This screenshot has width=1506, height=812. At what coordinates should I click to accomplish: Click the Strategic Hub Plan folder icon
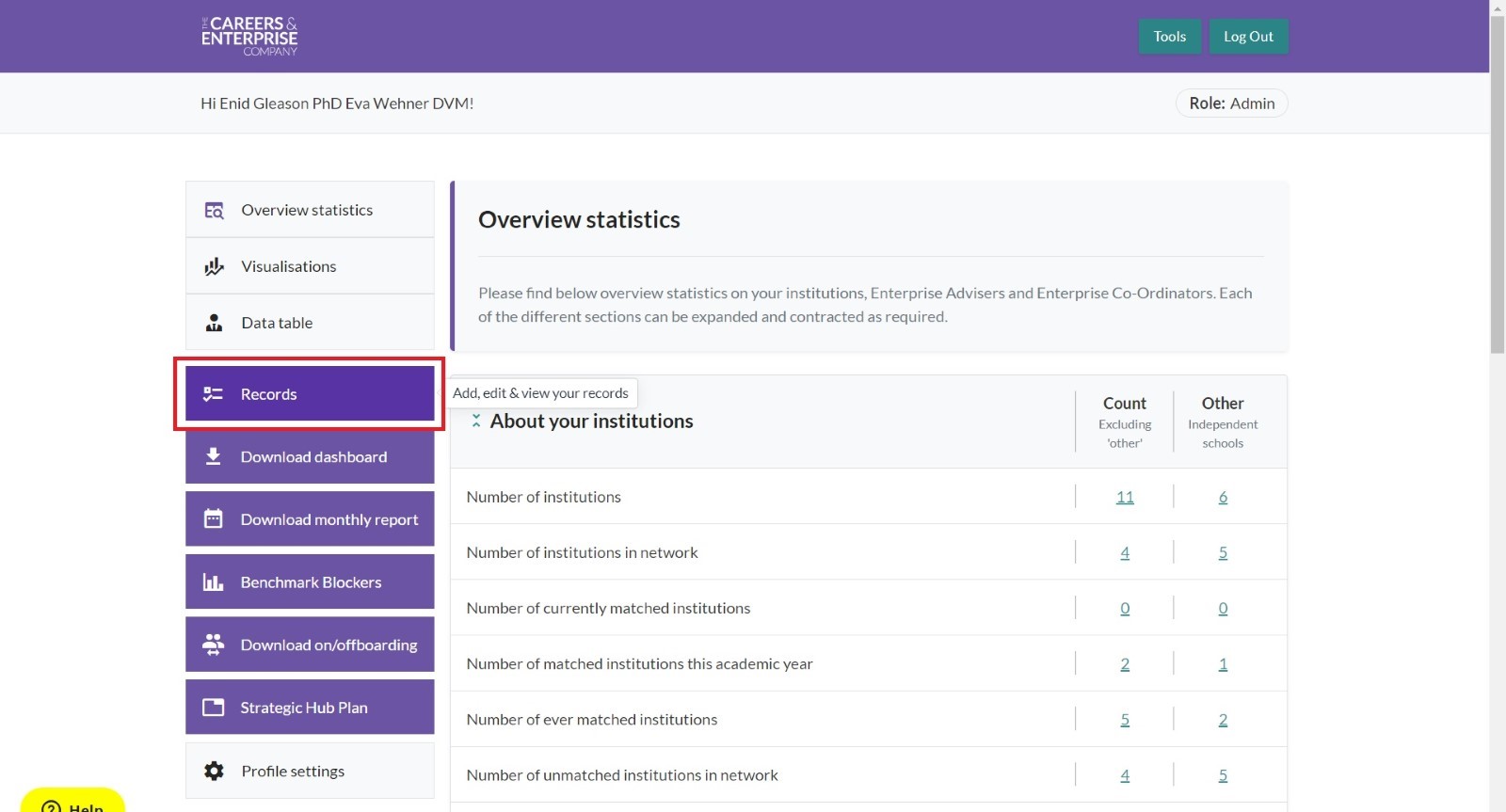coord(213,708)
